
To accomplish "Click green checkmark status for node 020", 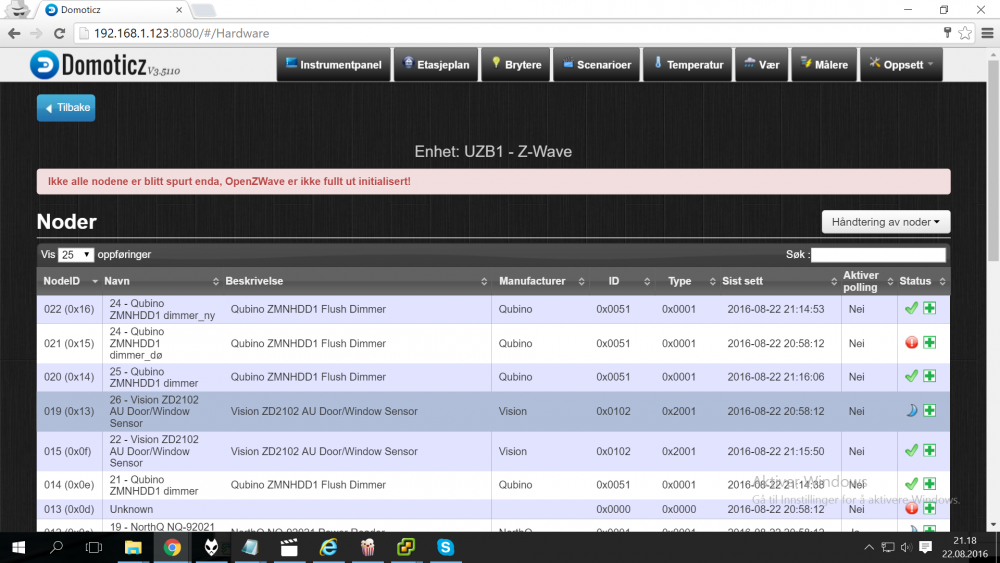I will tap(911, 377).
